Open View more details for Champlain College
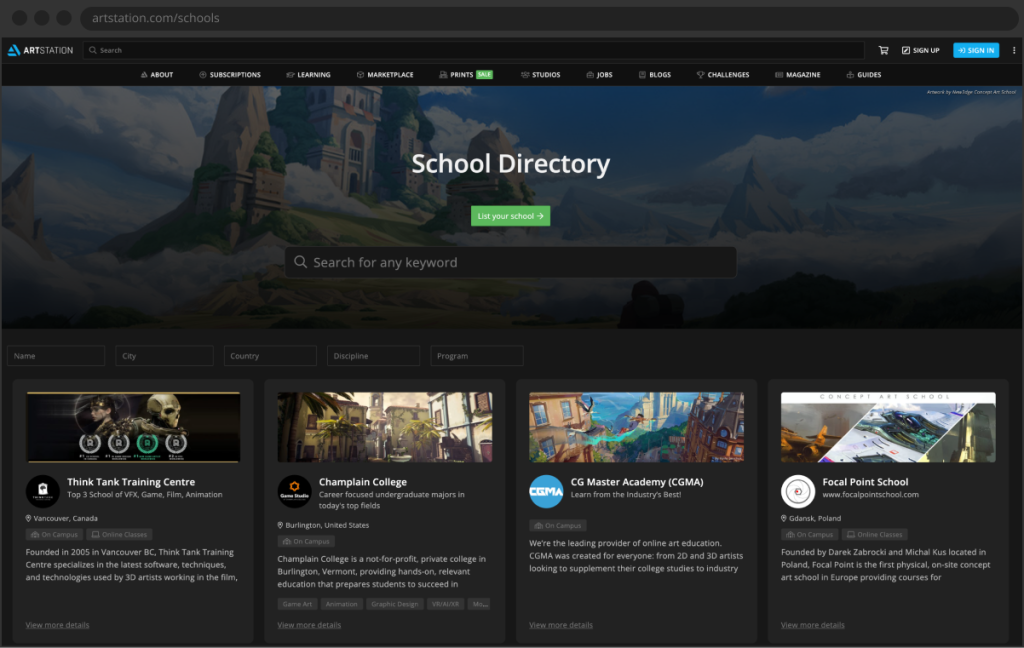 coord(309,625)
